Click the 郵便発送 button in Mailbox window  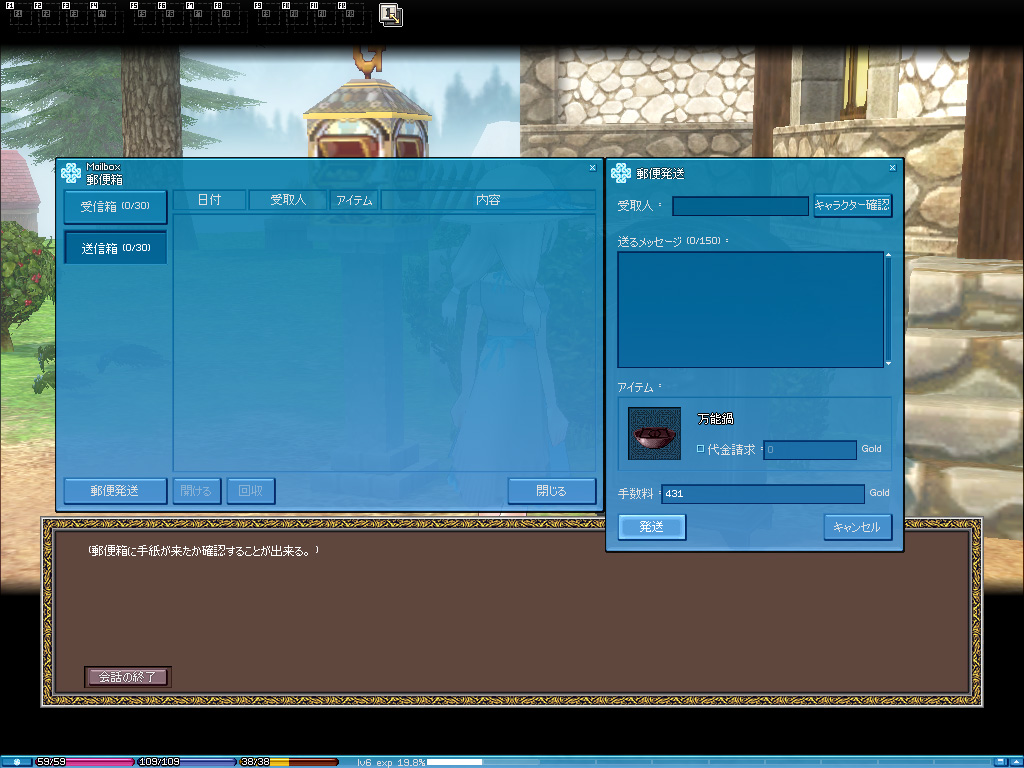(115, 490)
